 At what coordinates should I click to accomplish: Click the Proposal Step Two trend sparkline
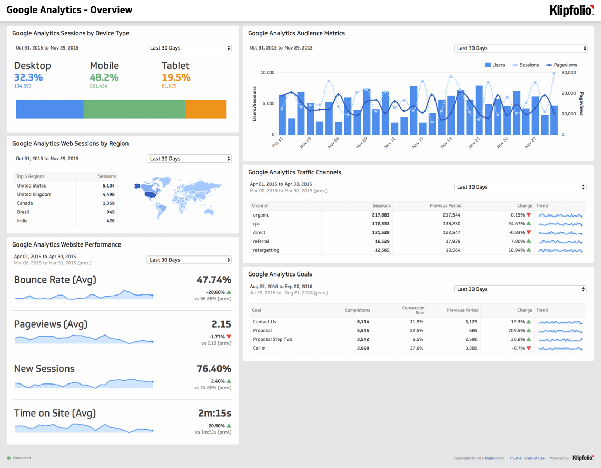pyautogui.click(x=560, y=340)
